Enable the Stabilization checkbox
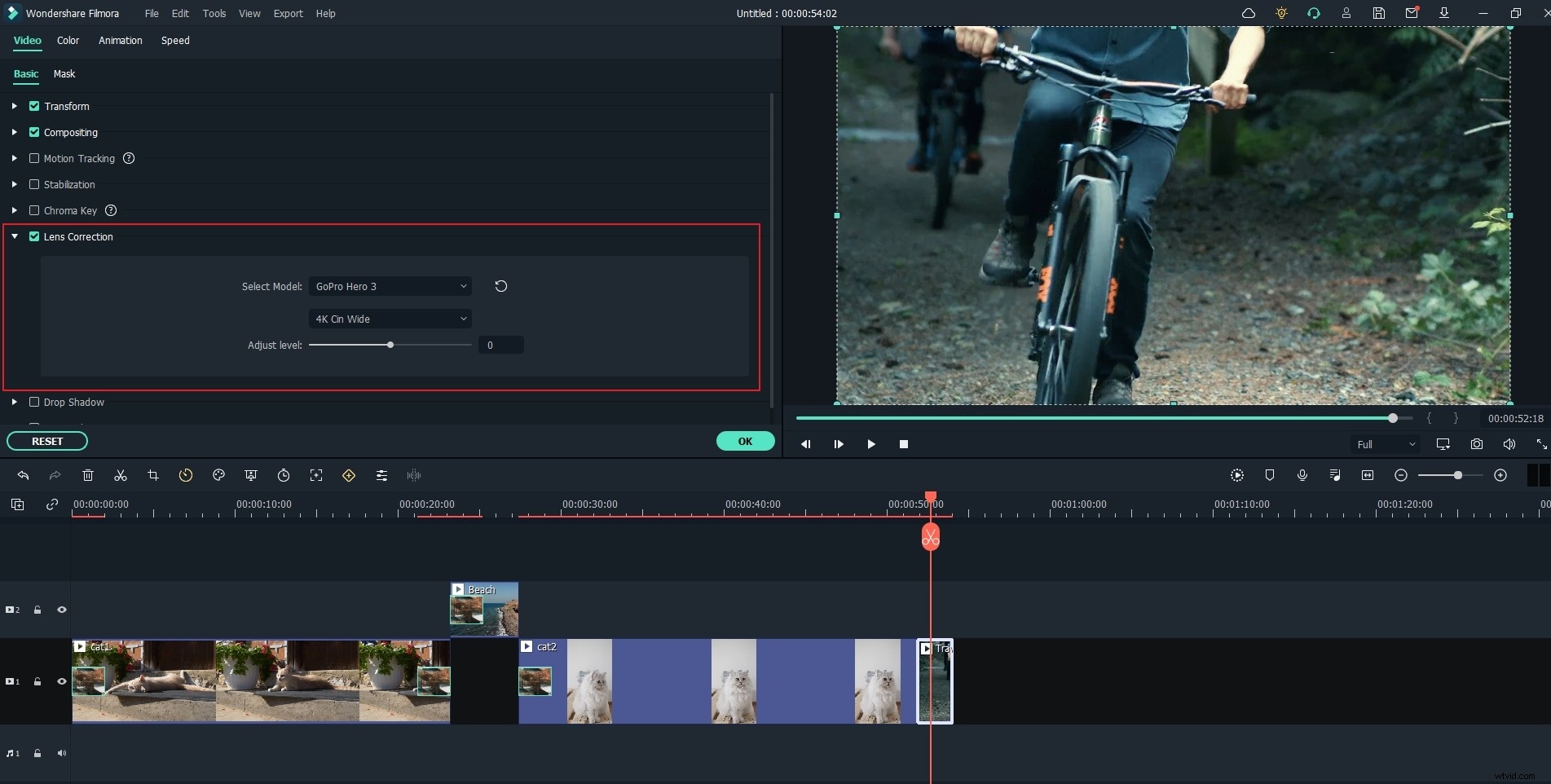The width and height of the screenshot is (1551, 784). tap(33, 184)
